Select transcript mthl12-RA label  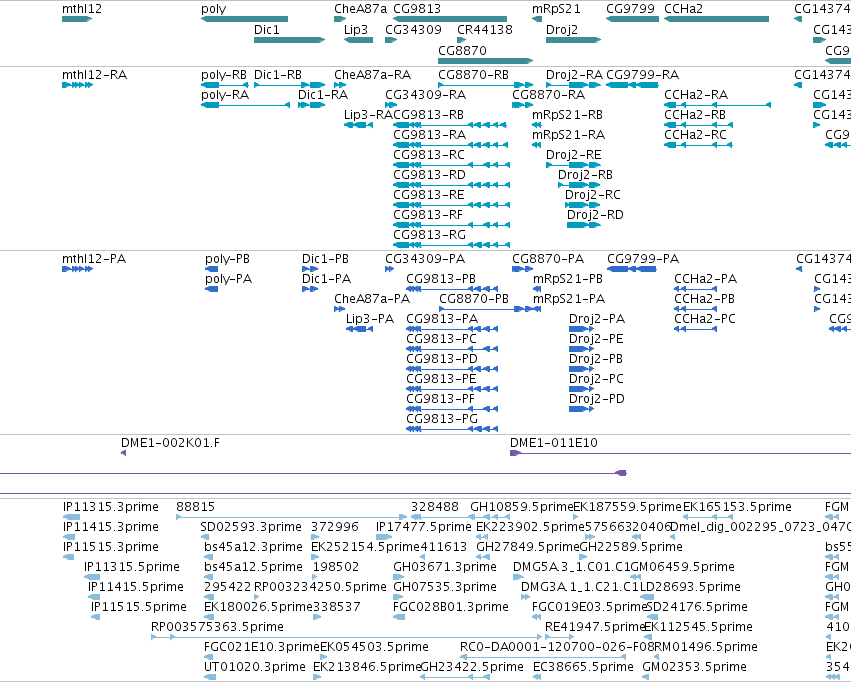(94, 74)
